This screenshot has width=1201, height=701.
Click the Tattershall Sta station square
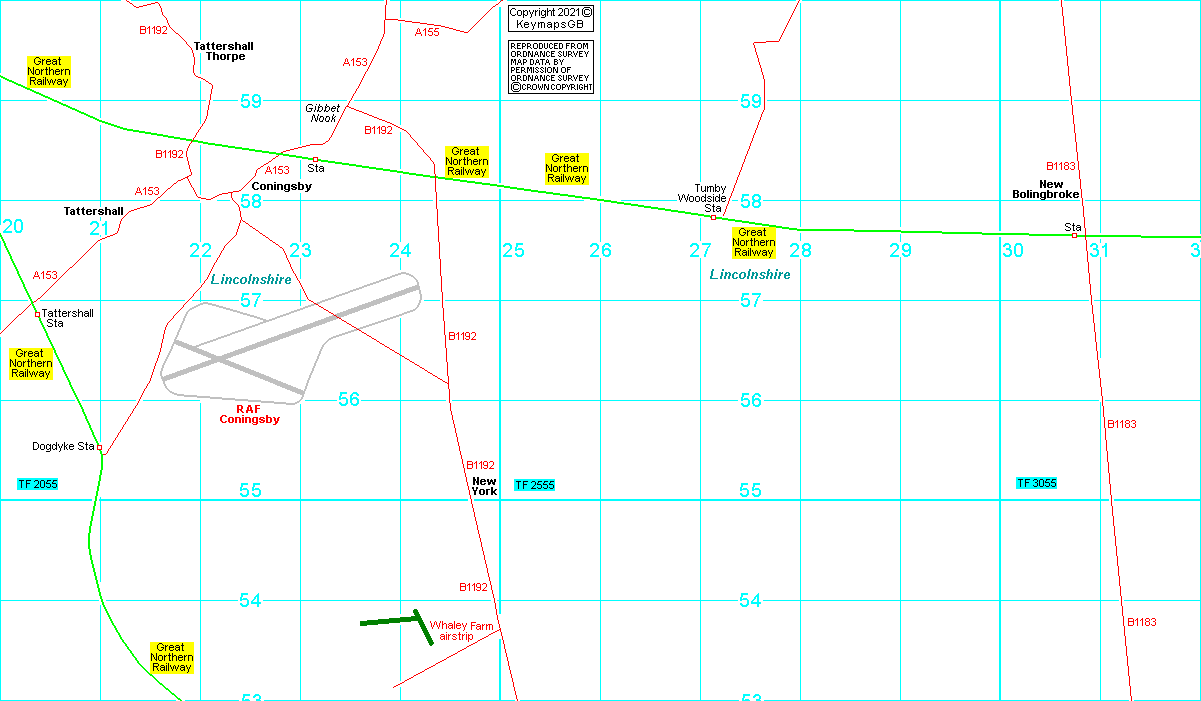[38, 314]
